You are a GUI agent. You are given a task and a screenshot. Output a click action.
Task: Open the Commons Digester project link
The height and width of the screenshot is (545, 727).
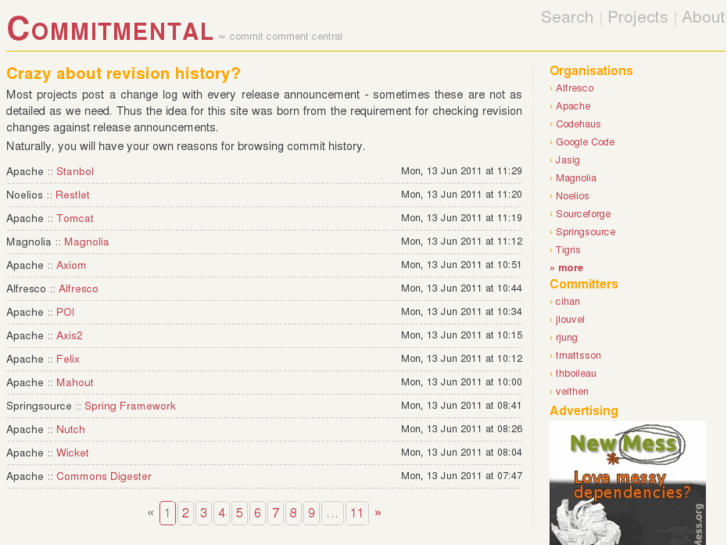(104, 477)
